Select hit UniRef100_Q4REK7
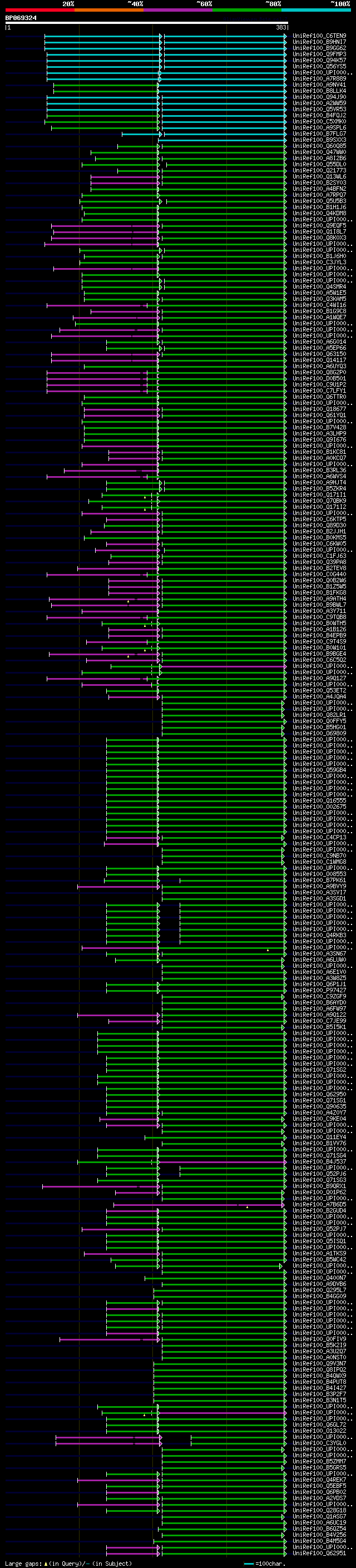This screenshot has height=1568, width=356. pos(319,1480)
